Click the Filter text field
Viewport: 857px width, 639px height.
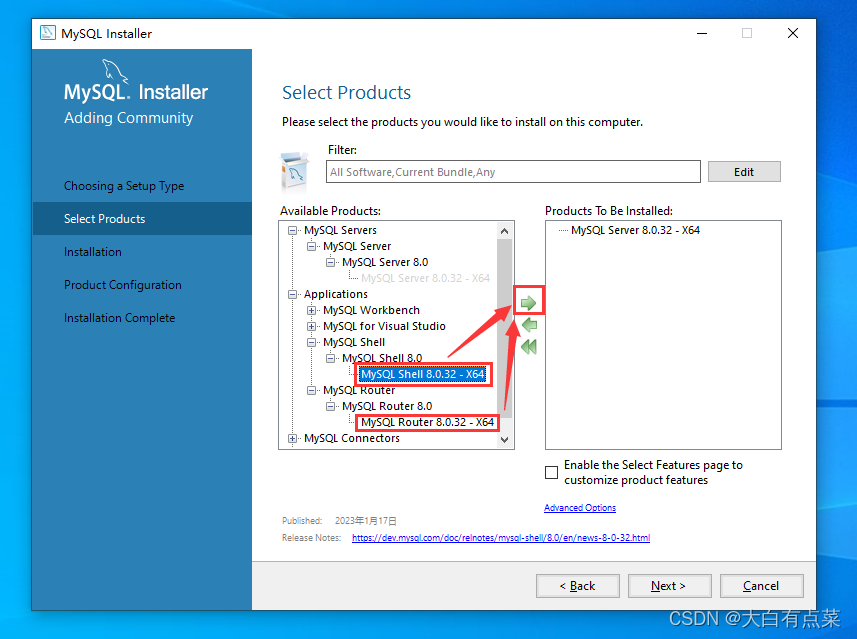click(513, 172)
